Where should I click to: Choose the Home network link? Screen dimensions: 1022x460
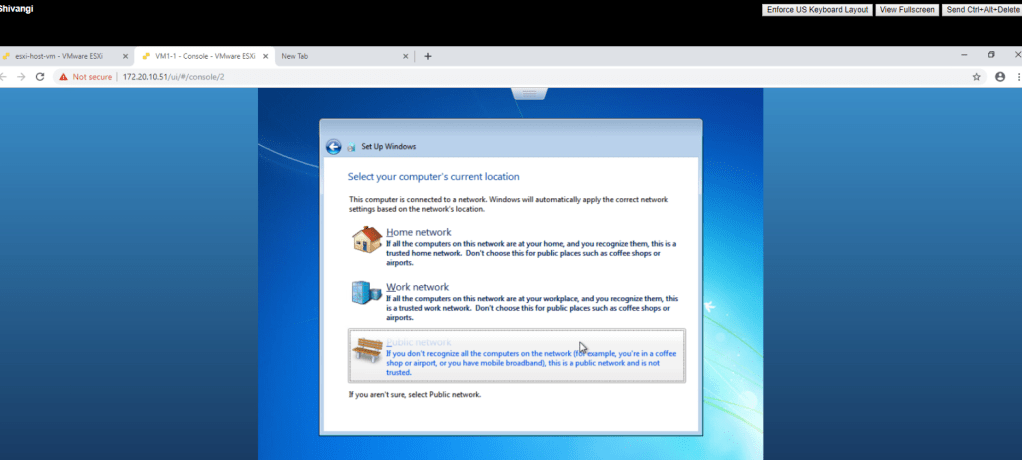click(x=418, y=232)
